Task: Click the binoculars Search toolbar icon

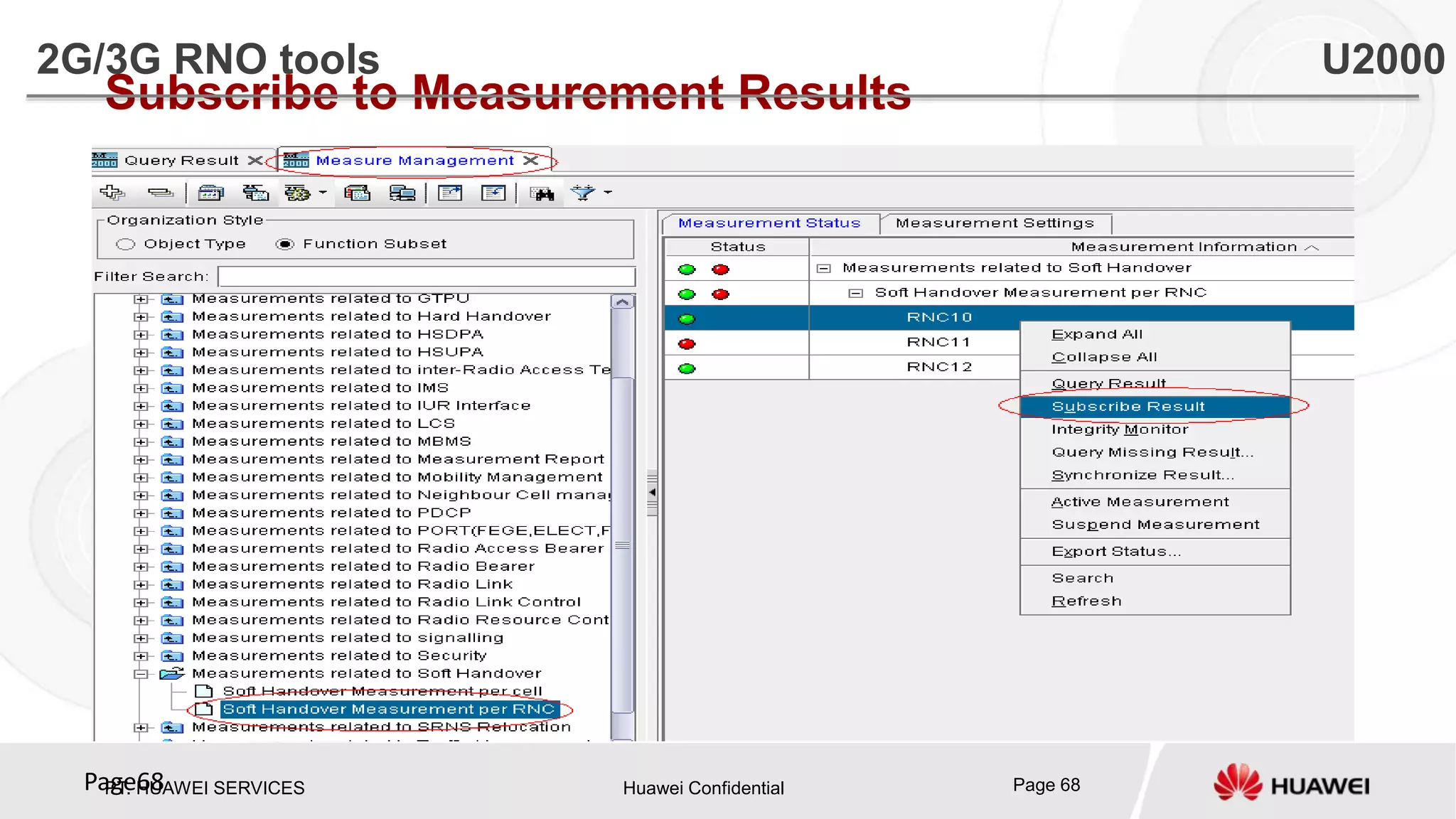Action: pos(542,193)
